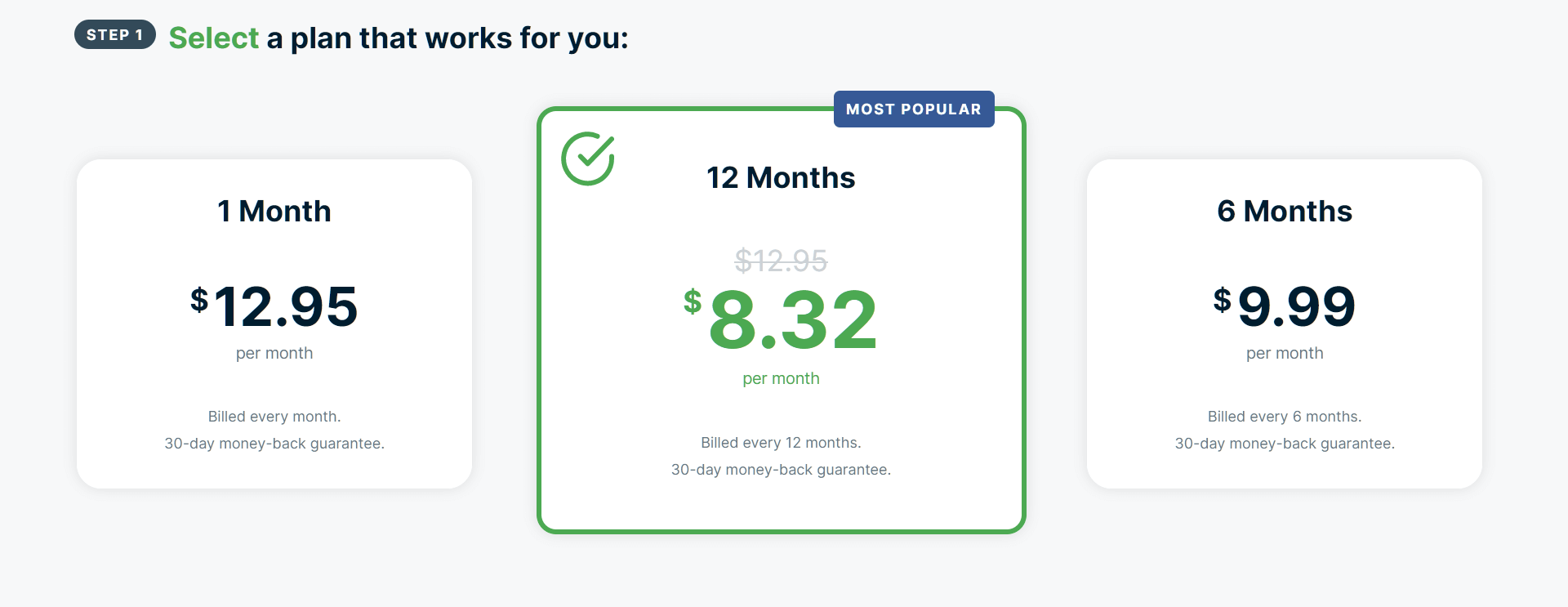Click the STEP 1 badge
Screen dimensions: 1568x607
(x=115, y=35)
